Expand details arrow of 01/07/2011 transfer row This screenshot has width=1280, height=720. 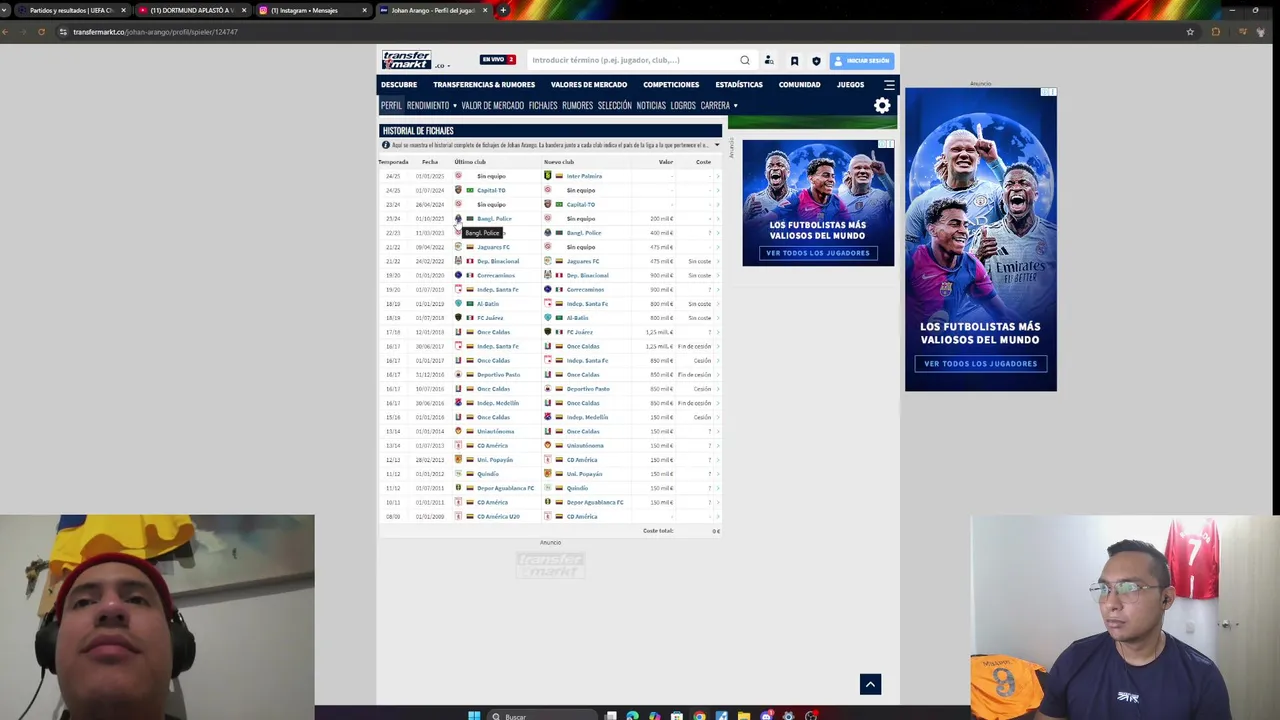(717, 488)
